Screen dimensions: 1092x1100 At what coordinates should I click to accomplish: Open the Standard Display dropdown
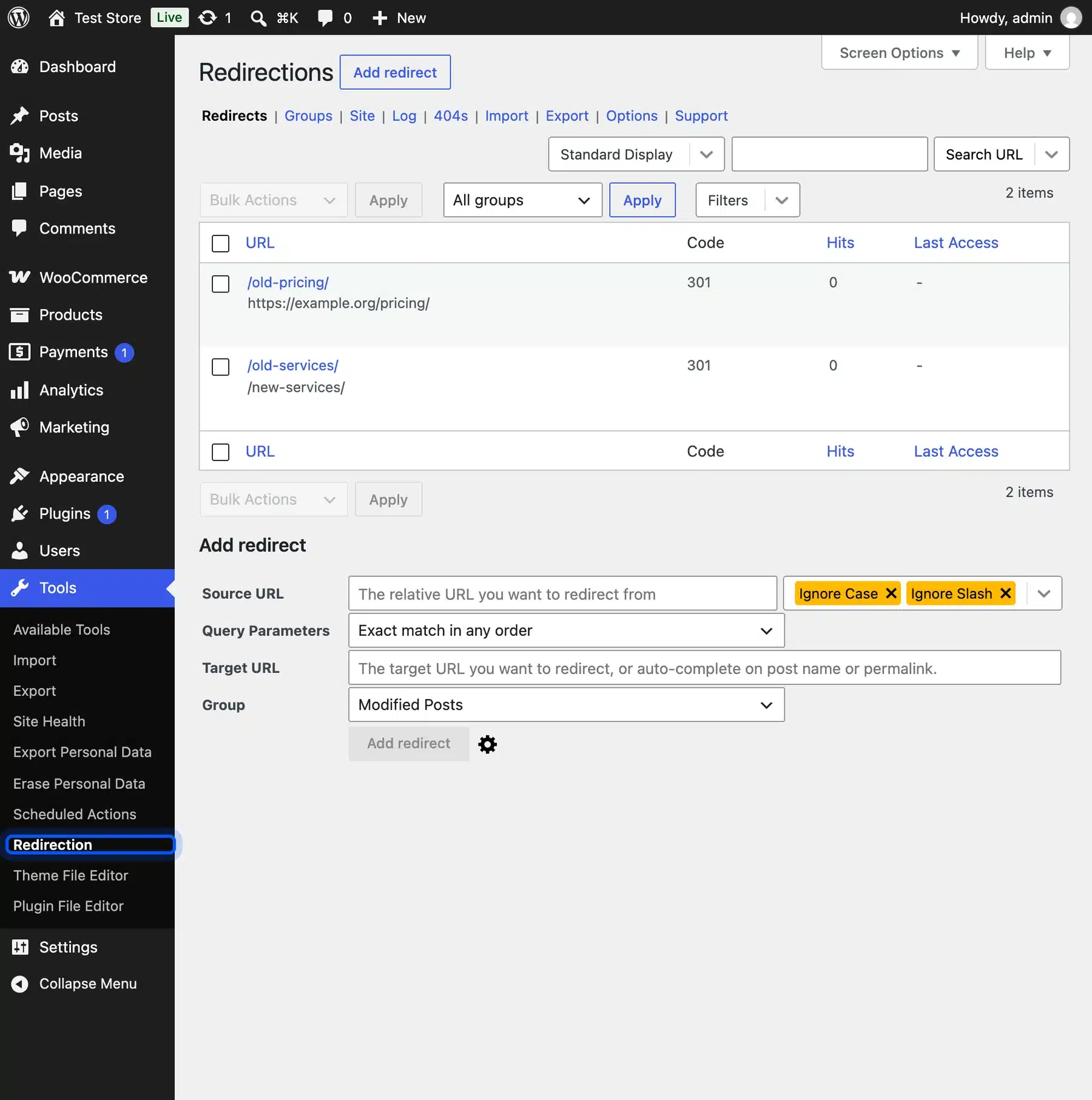coord(636,154)
